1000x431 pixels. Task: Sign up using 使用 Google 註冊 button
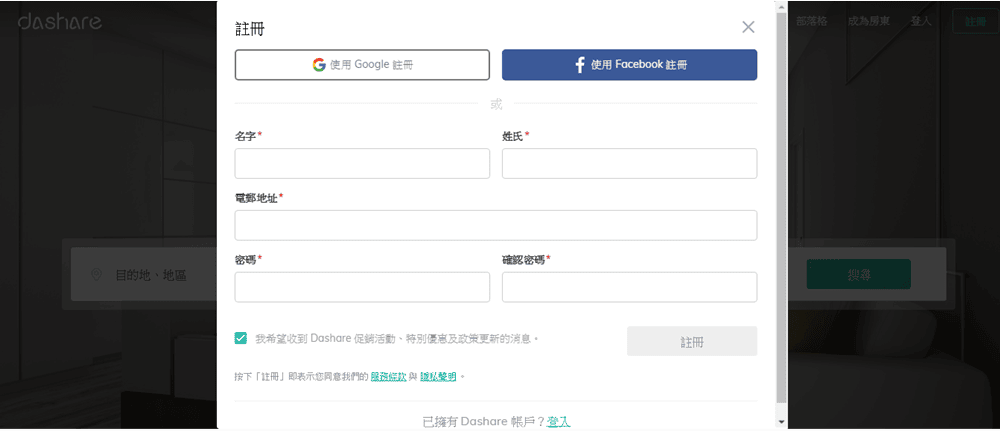362,65
